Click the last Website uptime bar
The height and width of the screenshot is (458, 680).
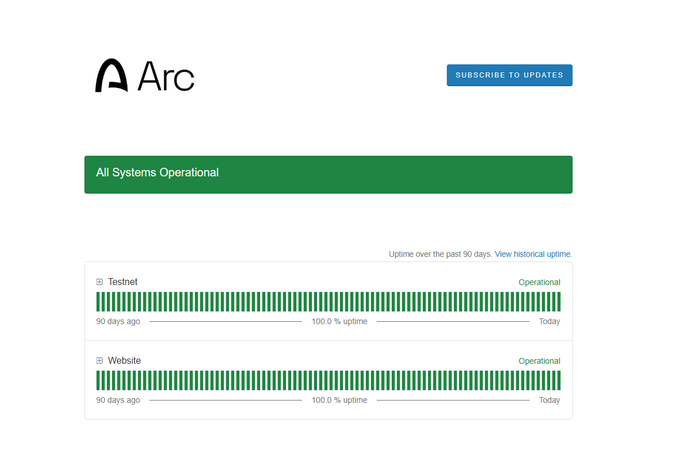559,380
